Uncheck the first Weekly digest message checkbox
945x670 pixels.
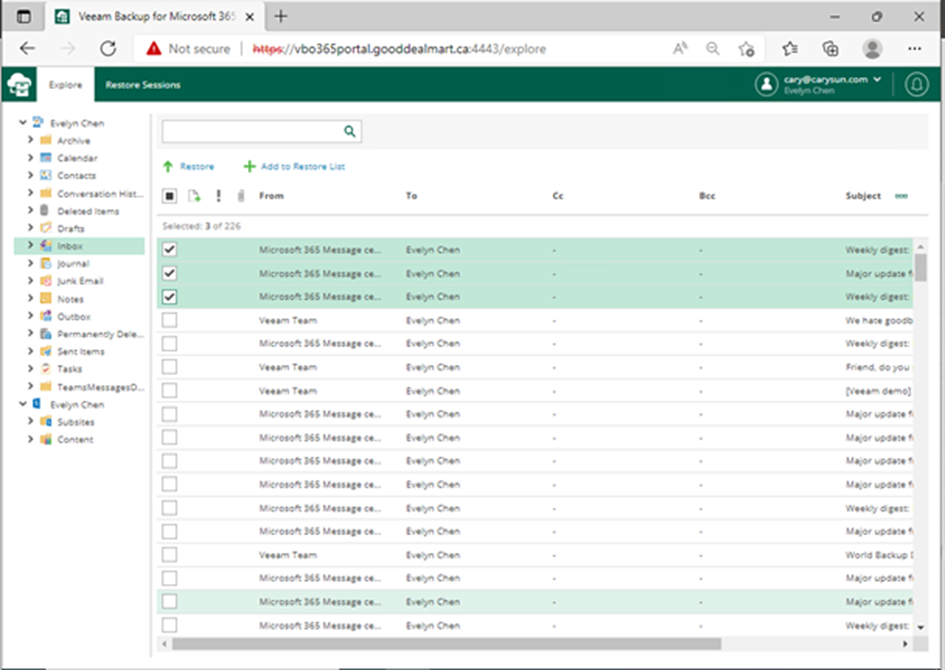pos(169,249)
